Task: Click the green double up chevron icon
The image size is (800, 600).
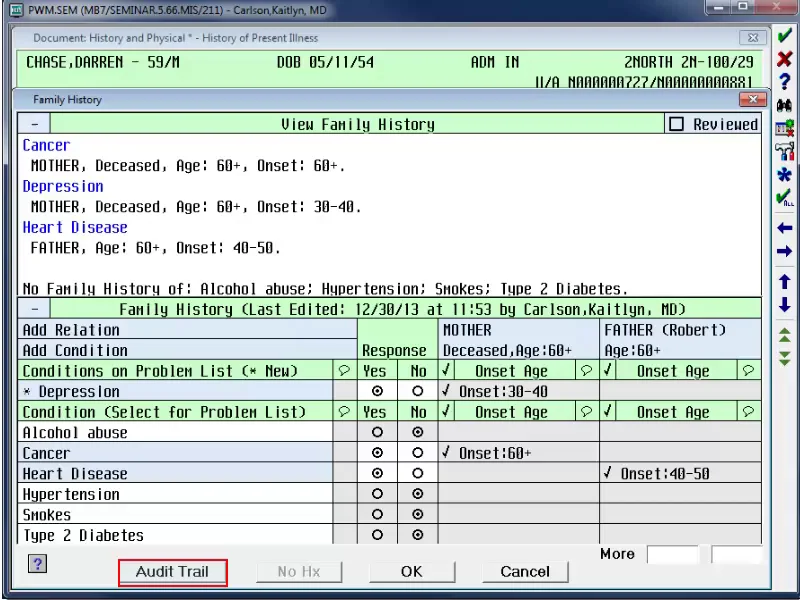Action: tap(784, 336)
